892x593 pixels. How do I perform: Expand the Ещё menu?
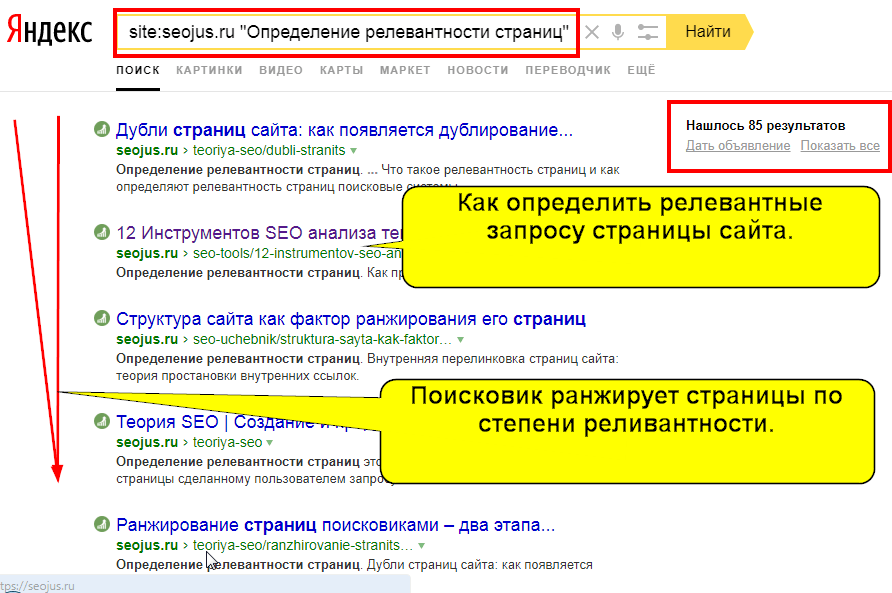641,70
